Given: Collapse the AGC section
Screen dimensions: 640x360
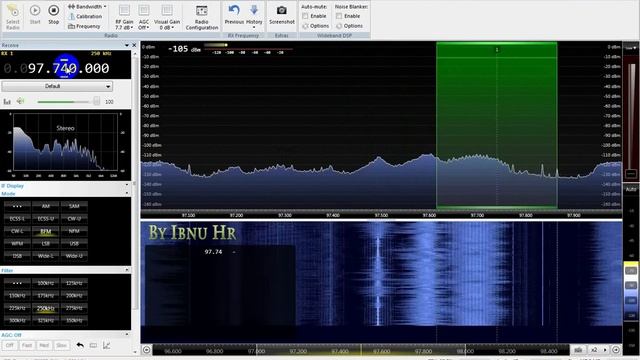Looking at the screenshot, I should tap(127, 335).
